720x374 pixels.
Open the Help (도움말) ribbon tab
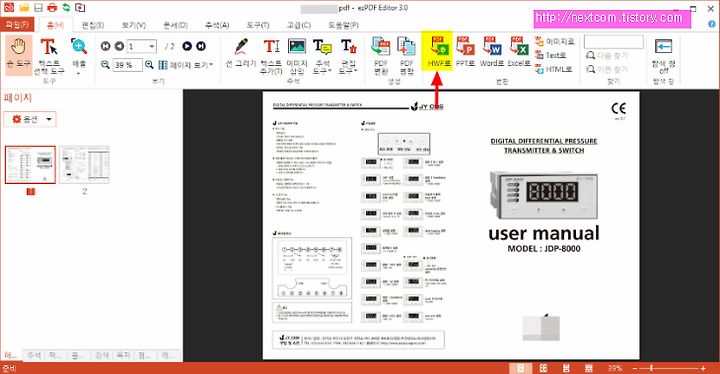tap(343, 25)
